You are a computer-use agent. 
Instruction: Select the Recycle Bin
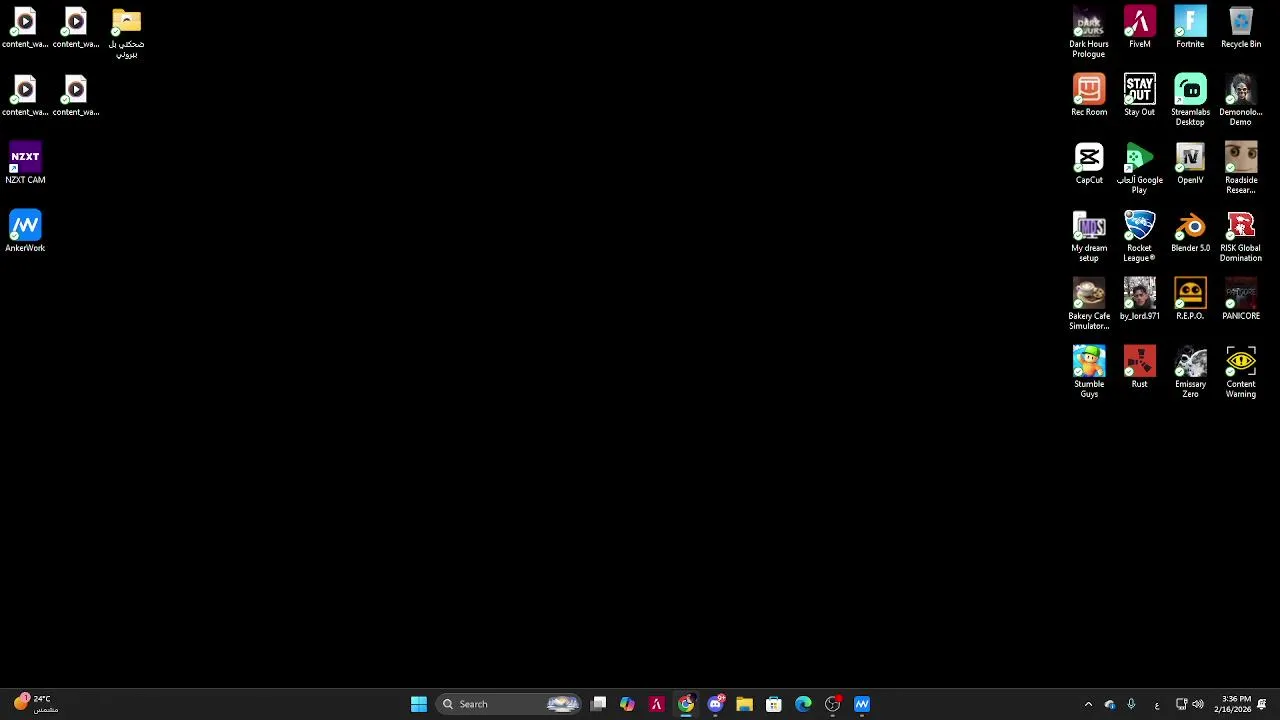[x=1241, y=28]
